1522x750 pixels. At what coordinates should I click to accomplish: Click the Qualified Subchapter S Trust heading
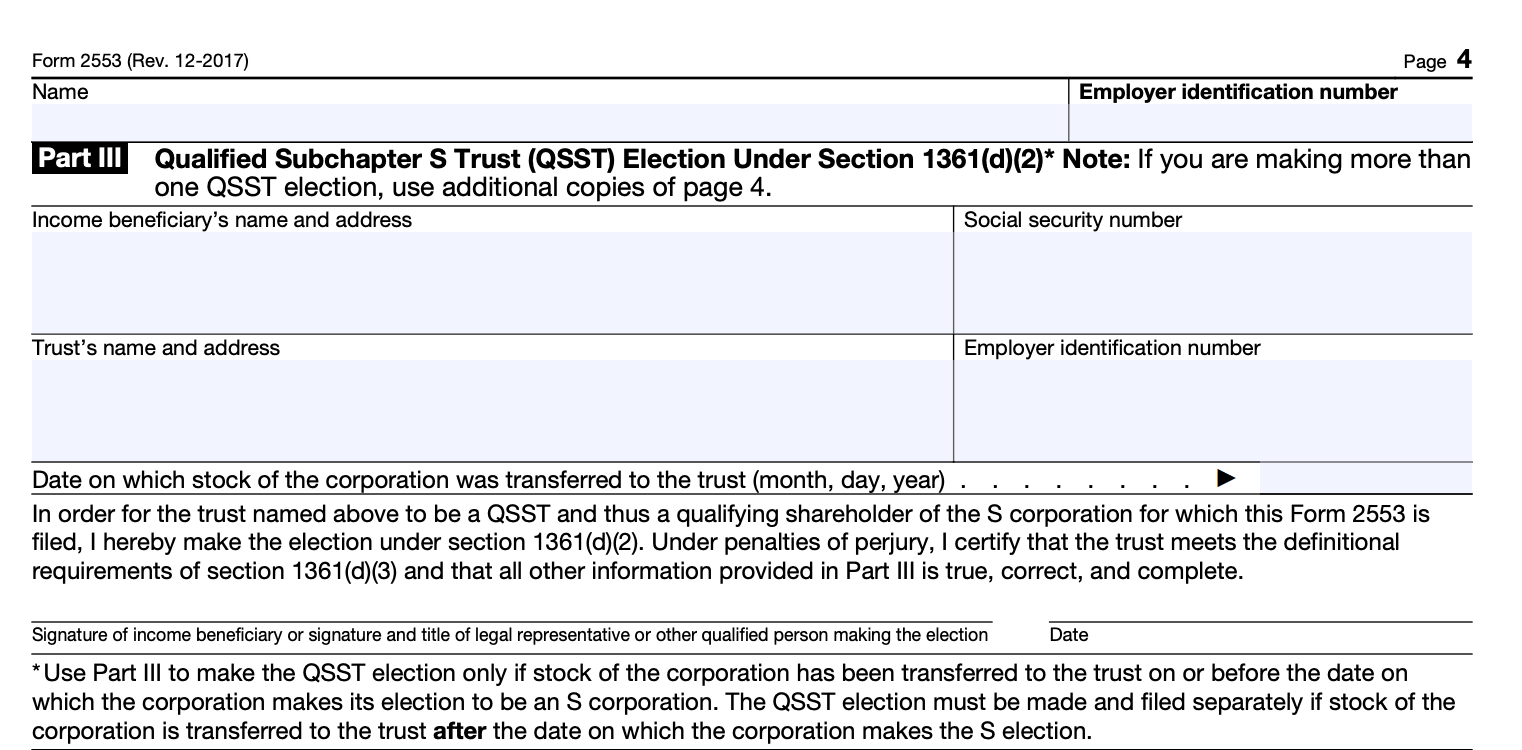600,160
